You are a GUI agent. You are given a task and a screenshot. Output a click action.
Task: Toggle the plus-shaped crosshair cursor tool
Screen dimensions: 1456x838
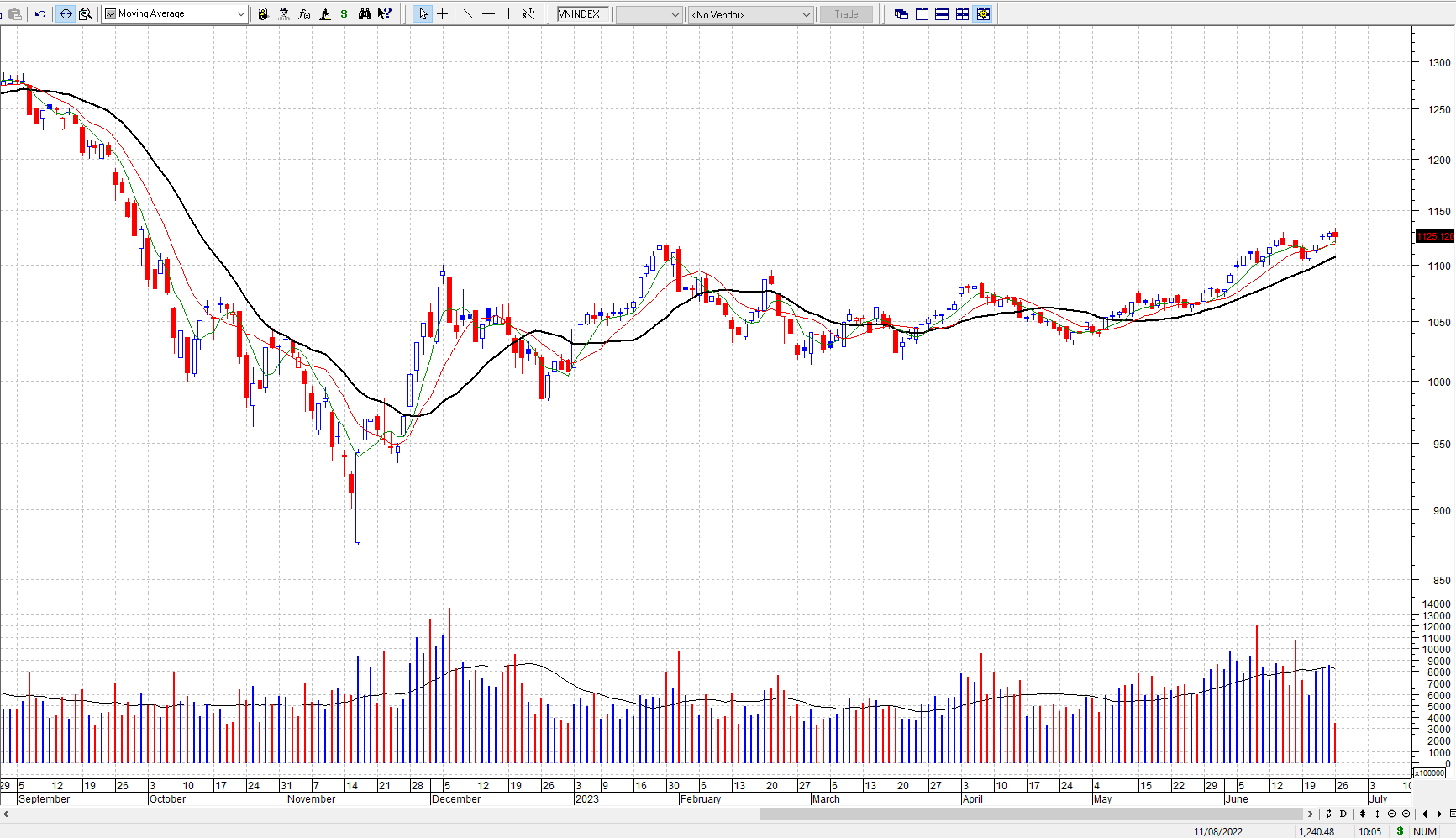(443, 14)
